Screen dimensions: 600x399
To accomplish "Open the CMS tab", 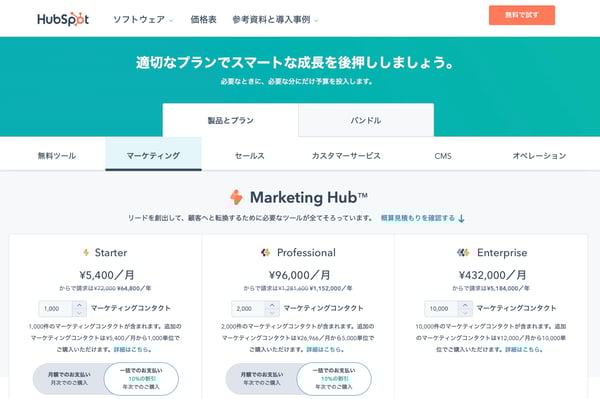I will [x=443, y=156].
